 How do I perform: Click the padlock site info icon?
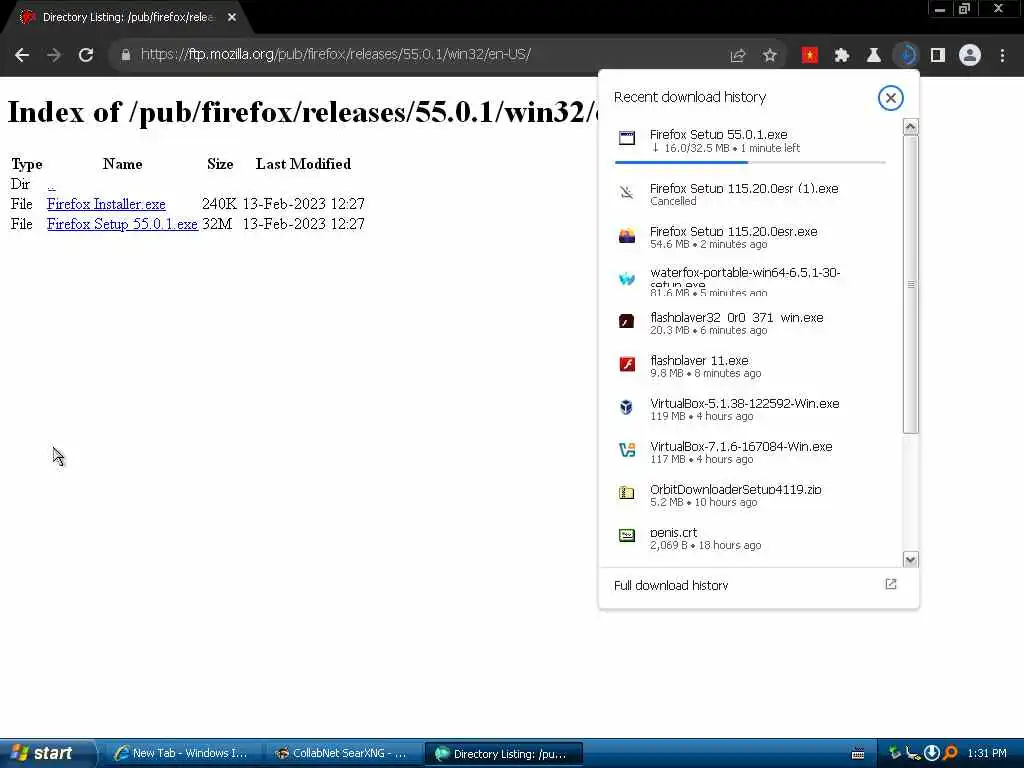(125, 55)
